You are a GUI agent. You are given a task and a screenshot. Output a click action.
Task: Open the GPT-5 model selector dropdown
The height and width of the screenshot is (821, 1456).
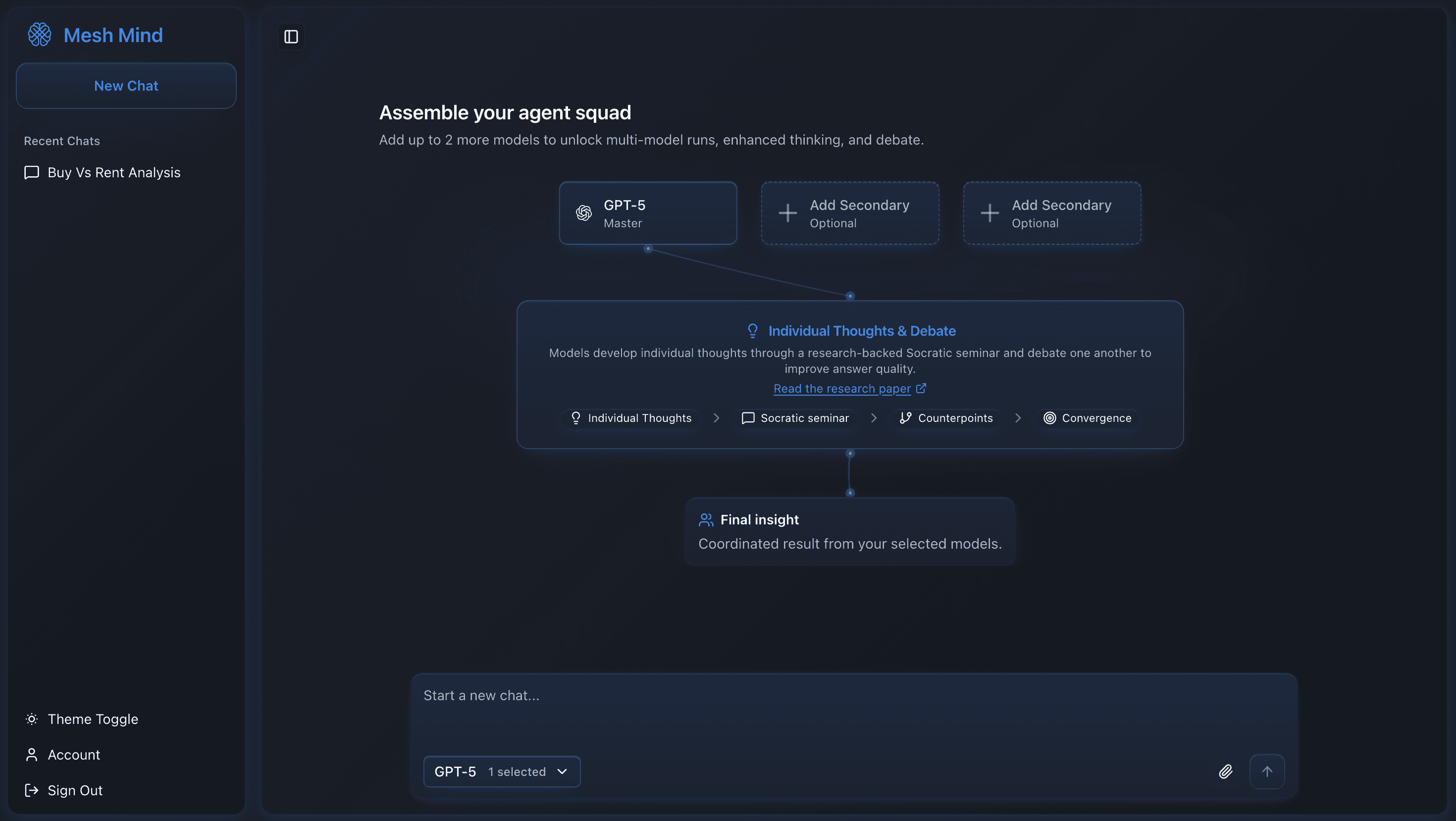(501, 772)
